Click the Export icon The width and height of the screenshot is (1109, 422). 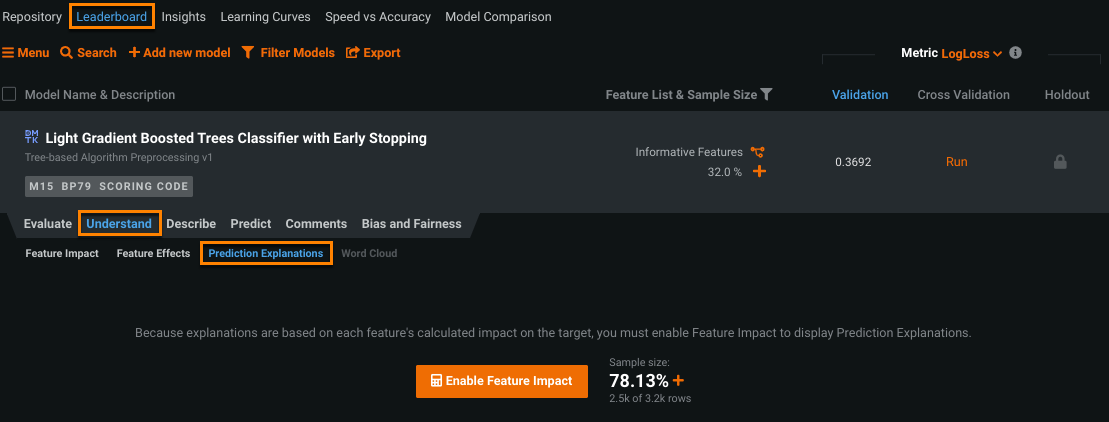pyautogui.click(x=352, y=53)
